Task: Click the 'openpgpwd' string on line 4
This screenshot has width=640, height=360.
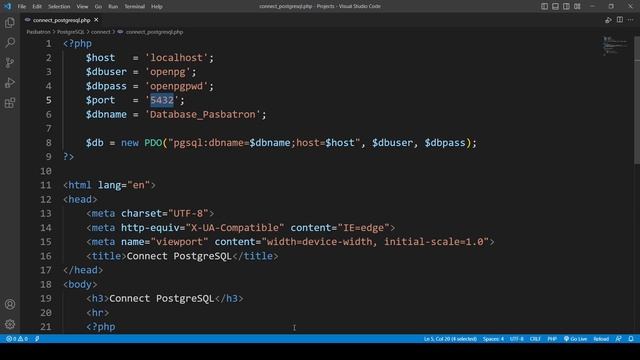Action: coord(177,86)
